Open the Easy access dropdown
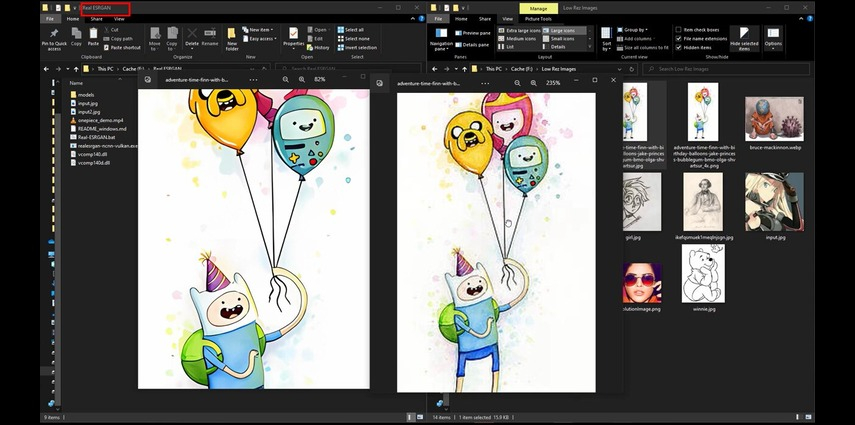Viewport: 855px width, 425px height. coord(259,39)
